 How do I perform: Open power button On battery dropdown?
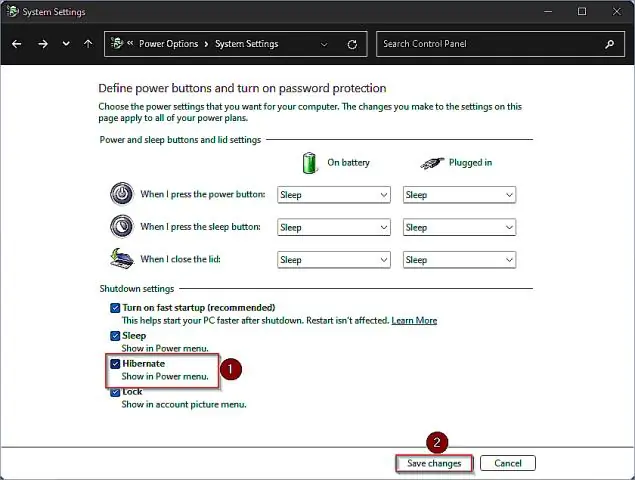[x=333, y=195]
